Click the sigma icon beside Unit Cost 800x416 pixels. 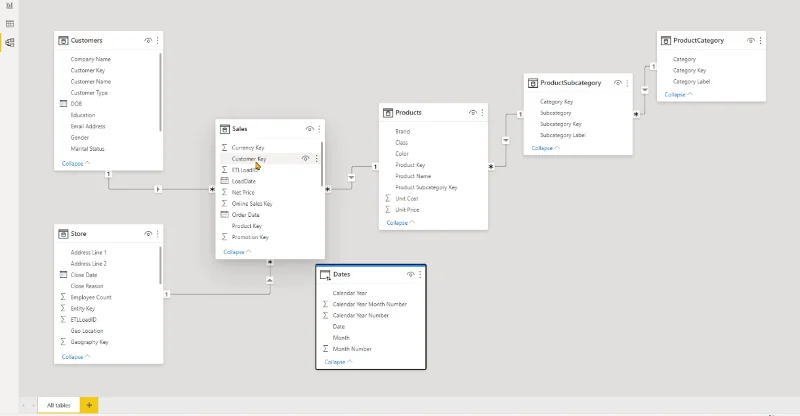388,199
